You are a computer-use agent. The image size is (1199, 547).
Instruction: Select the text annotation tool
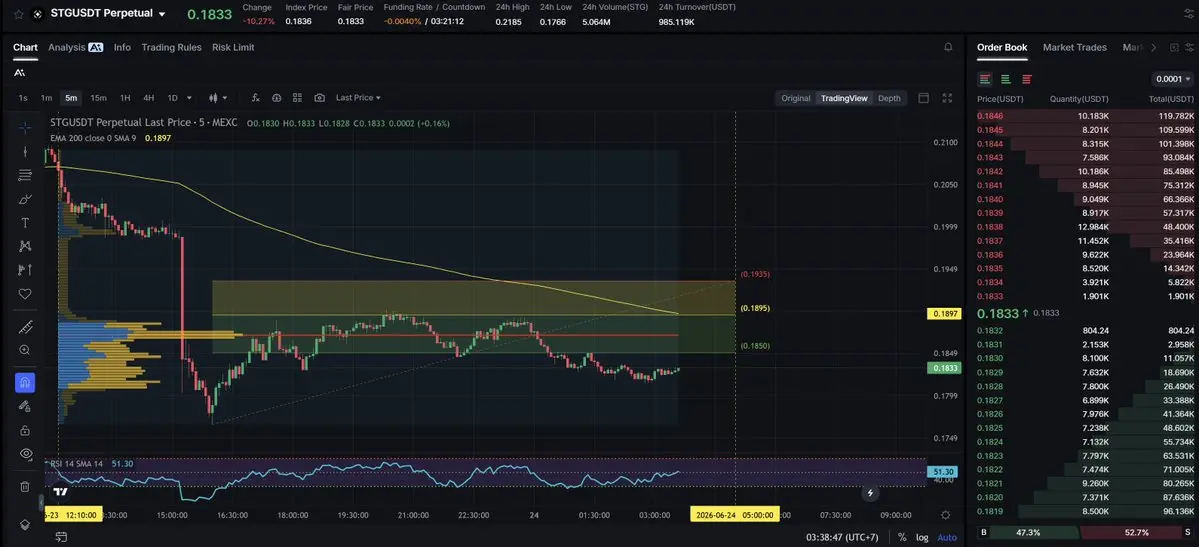click(24, 223)
